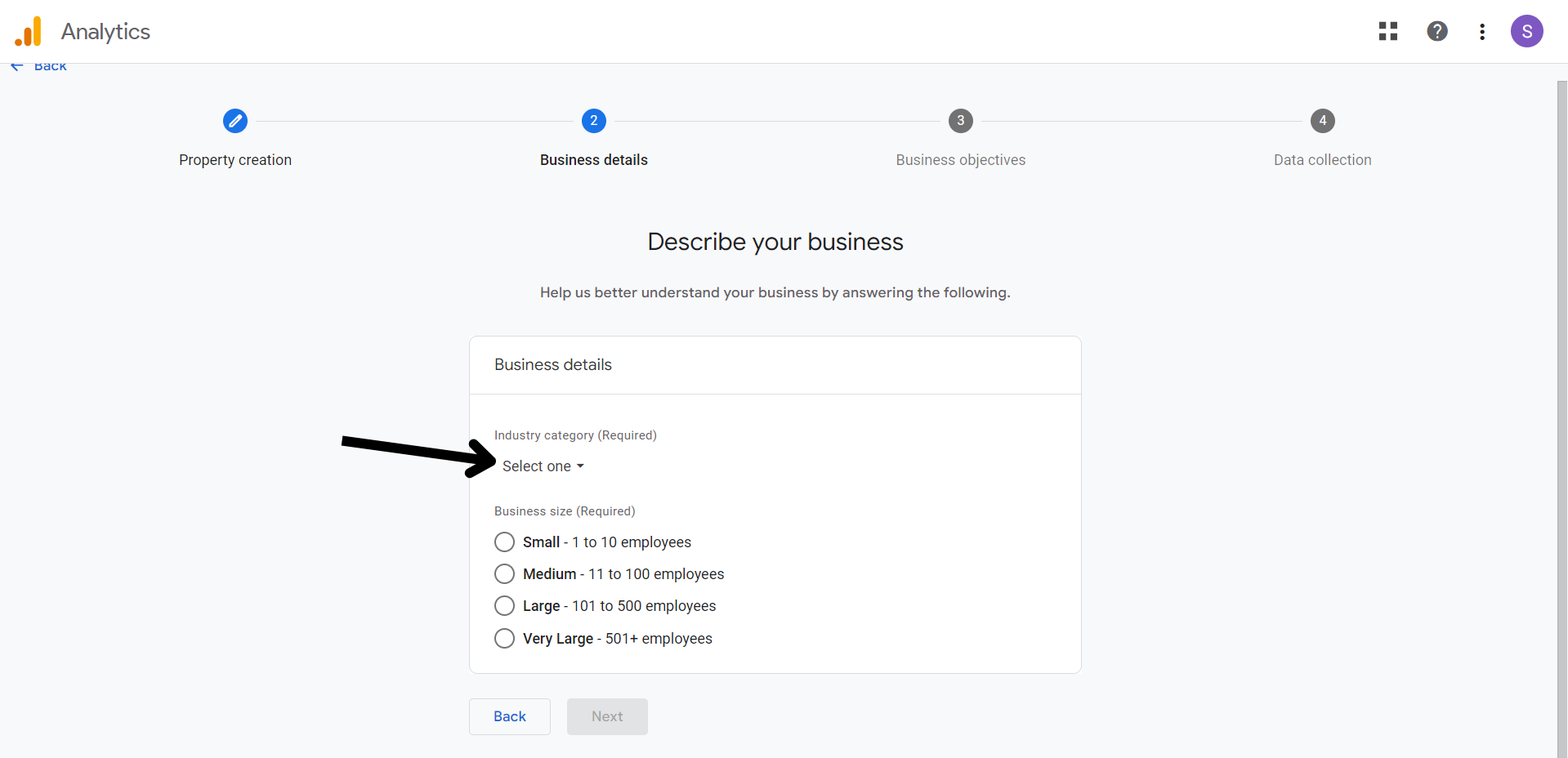Click the top-left back arrow icon

17,66
